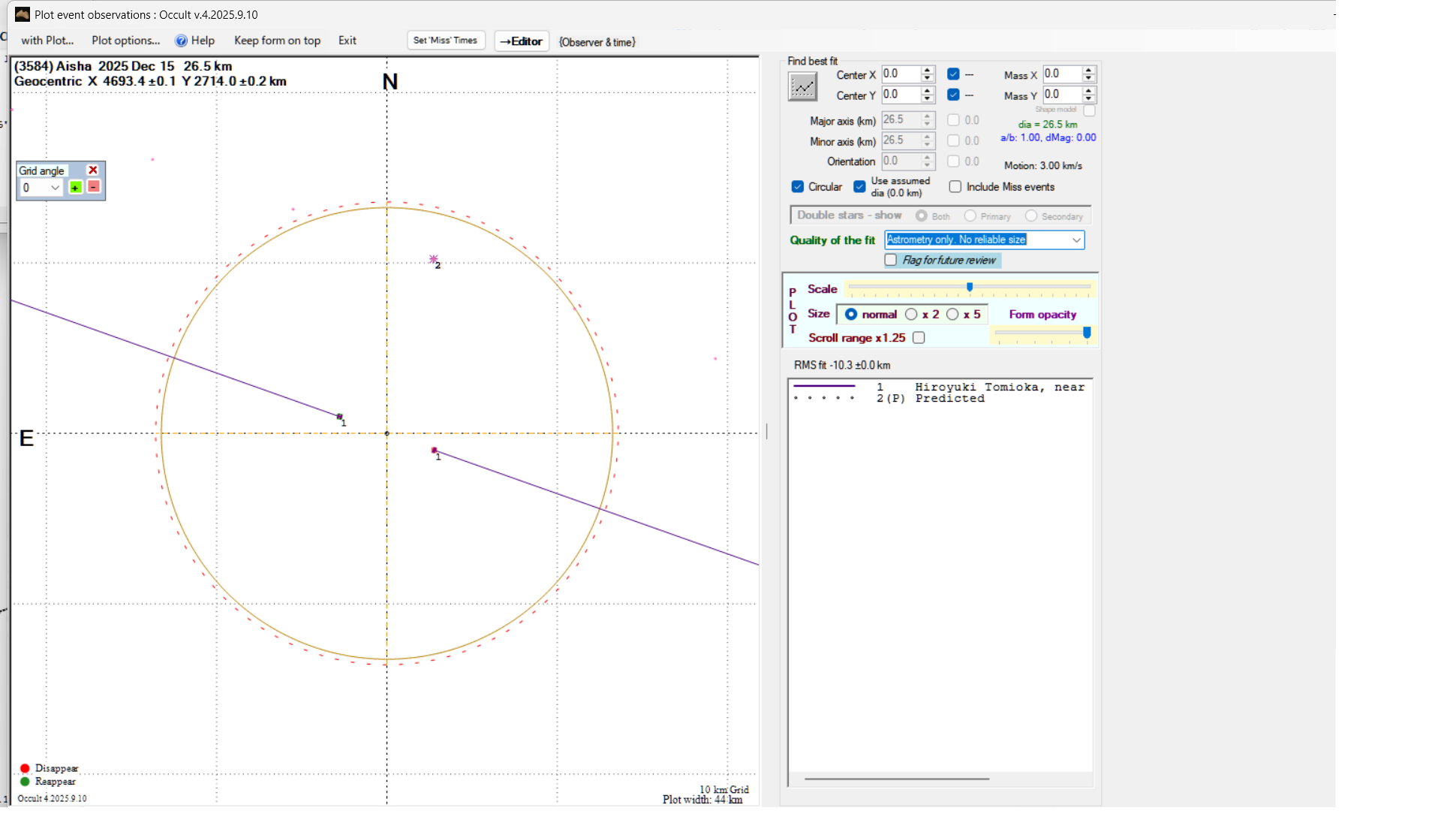Open the with Plot menu
The width and height of the screenshot is (1456, 826).
pyautogui.click(x=47, y=41)
